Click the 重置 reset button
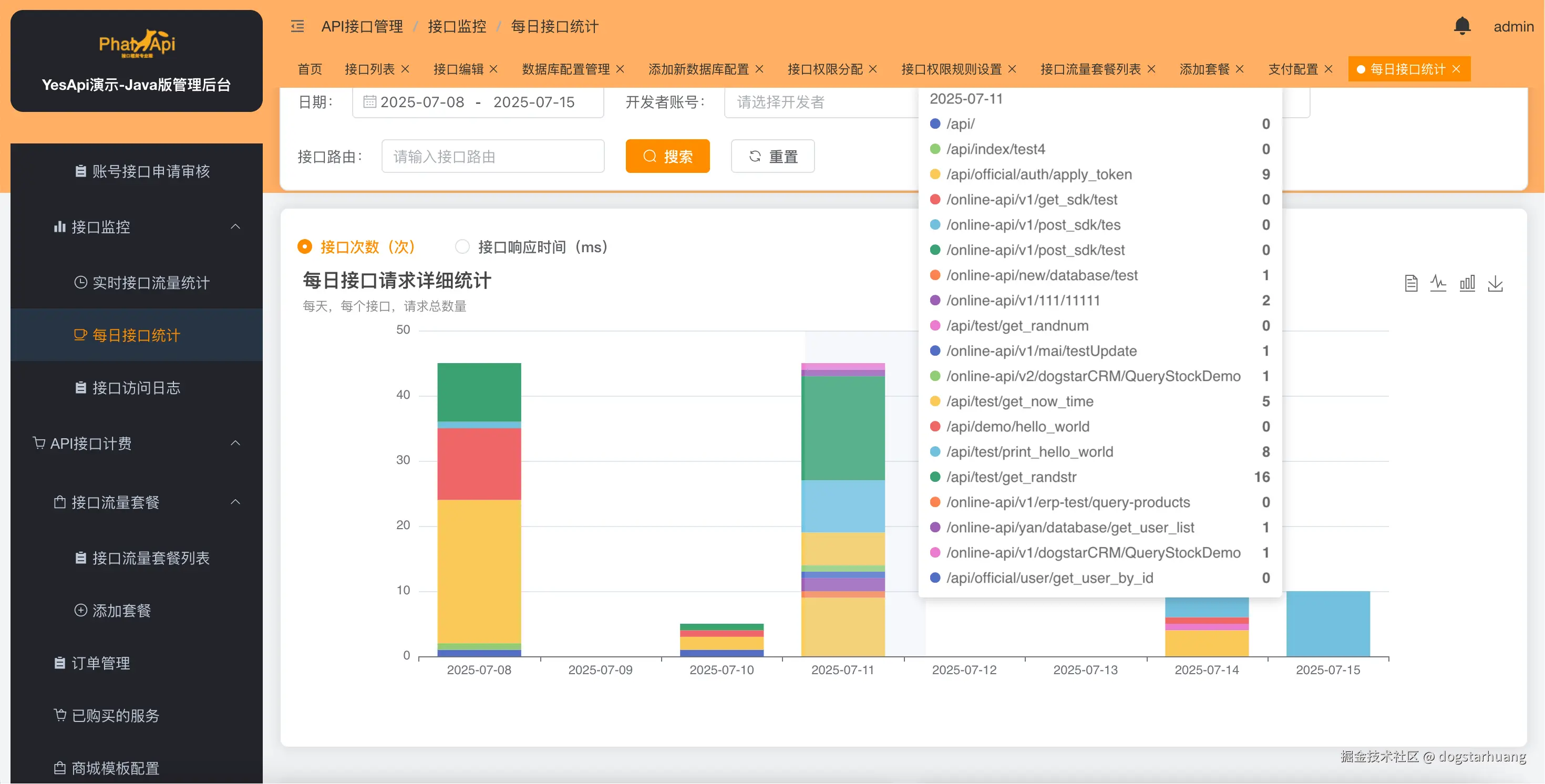This screenshot has width=1545, height=784. [x=772, y=157]
